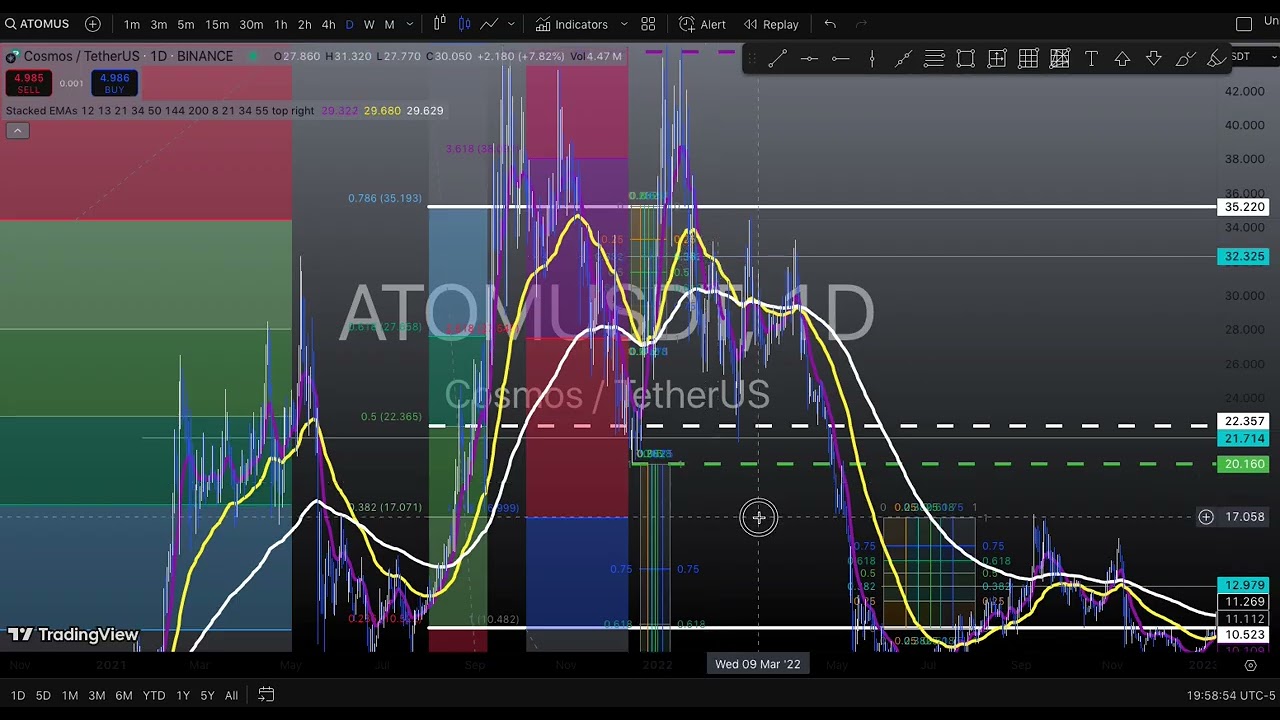Select the arrow up marker tool
The height and width of the screenshot is (720, 1280).
tap(1122, 59)
